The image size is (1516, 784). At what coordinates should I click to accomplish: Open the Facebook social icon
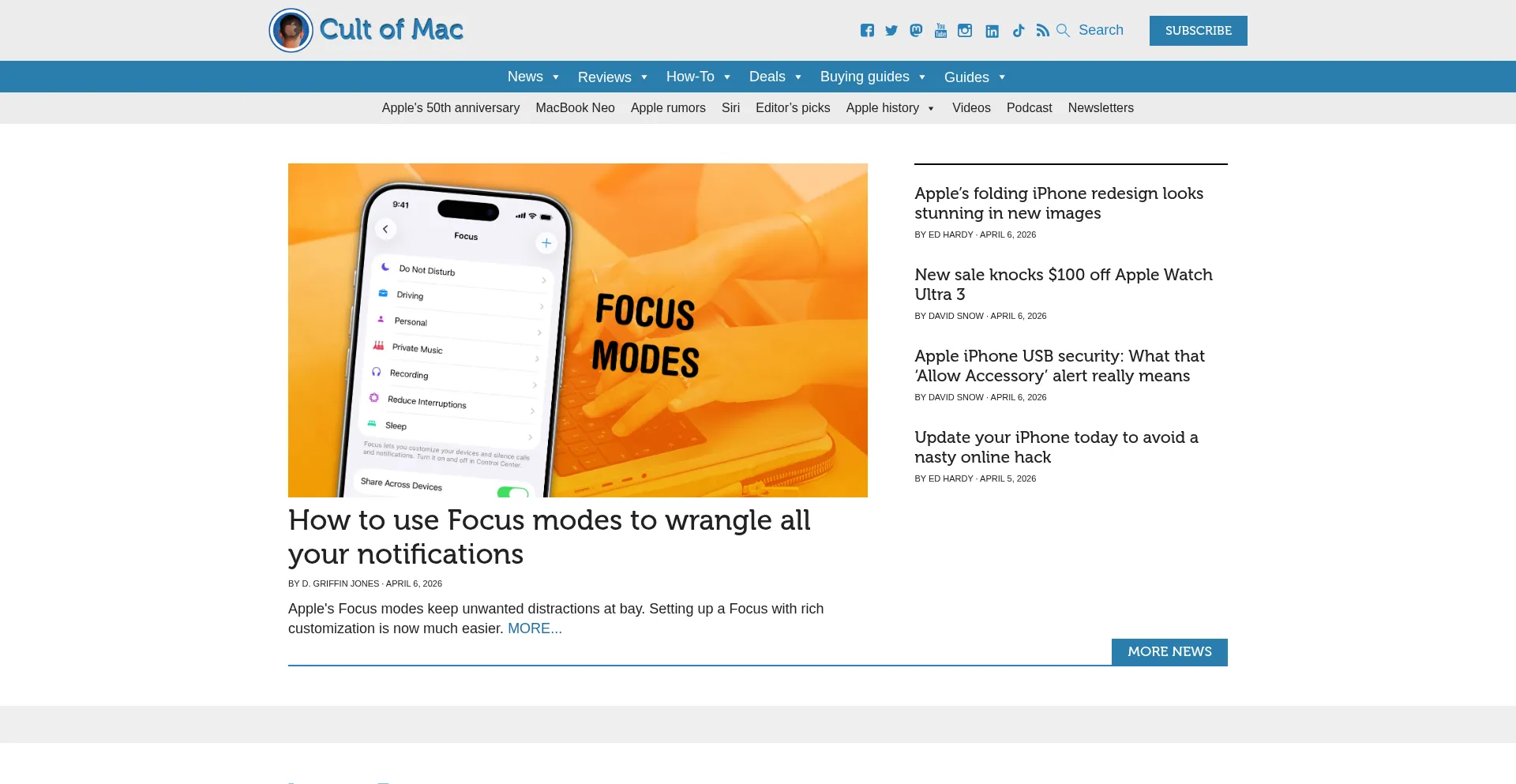click(x=867, y=31)
